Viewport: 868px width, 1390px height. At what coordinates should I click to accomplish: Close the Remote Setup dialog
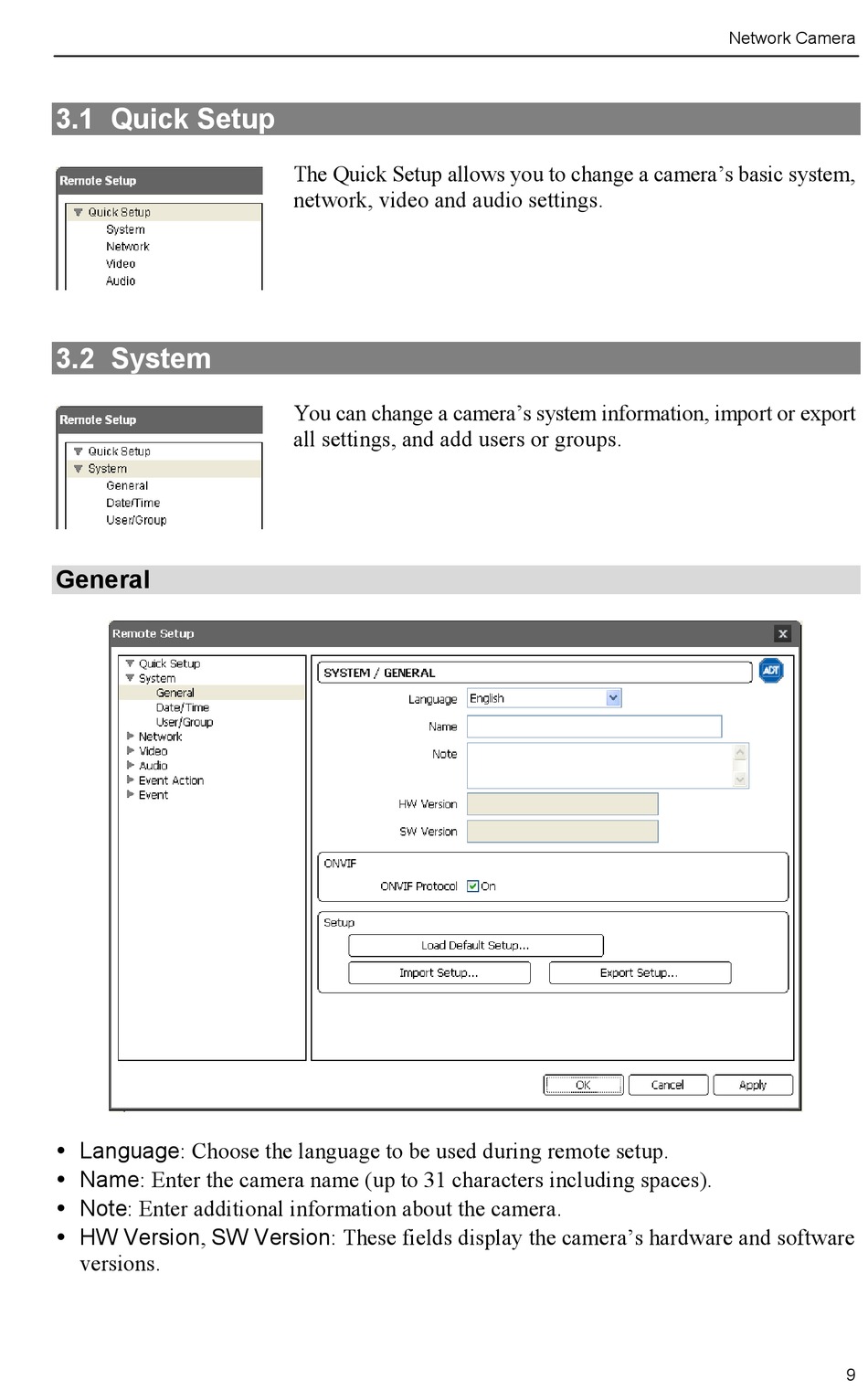click(x=782, y=633)
